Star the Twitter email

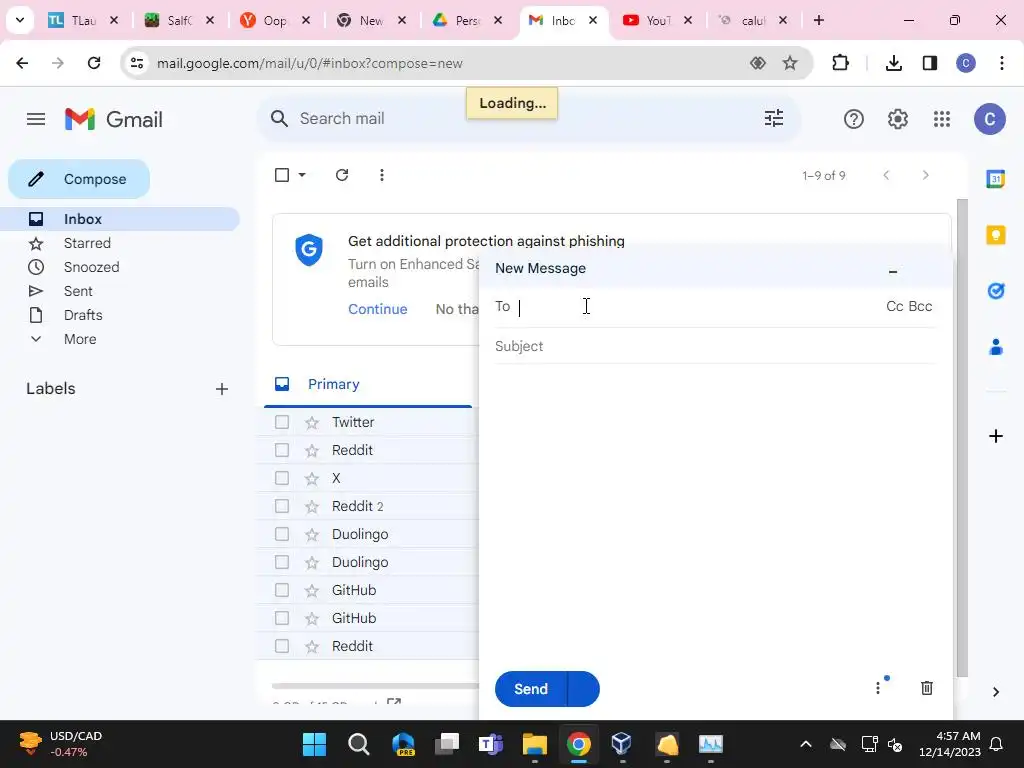coord(312,423)
